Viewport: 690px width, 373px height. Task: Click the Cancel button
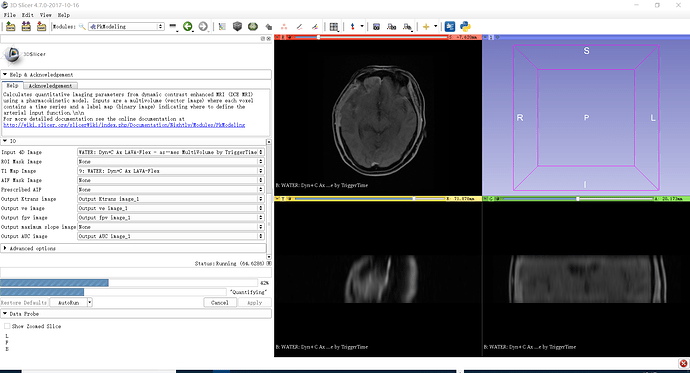click(220, 303)
